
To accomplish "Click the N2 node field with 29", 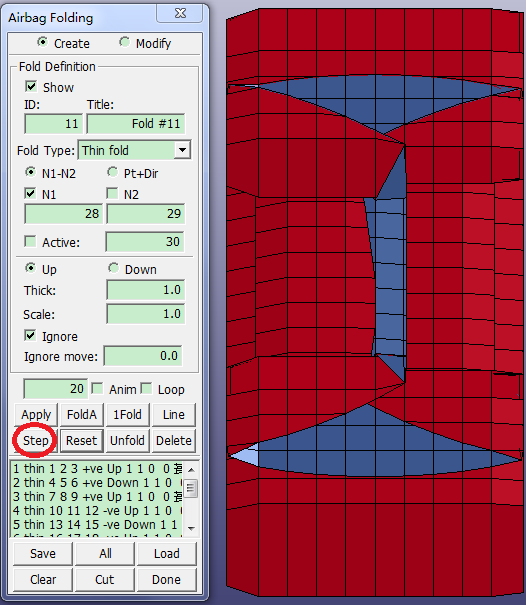I will coord(146,214).
